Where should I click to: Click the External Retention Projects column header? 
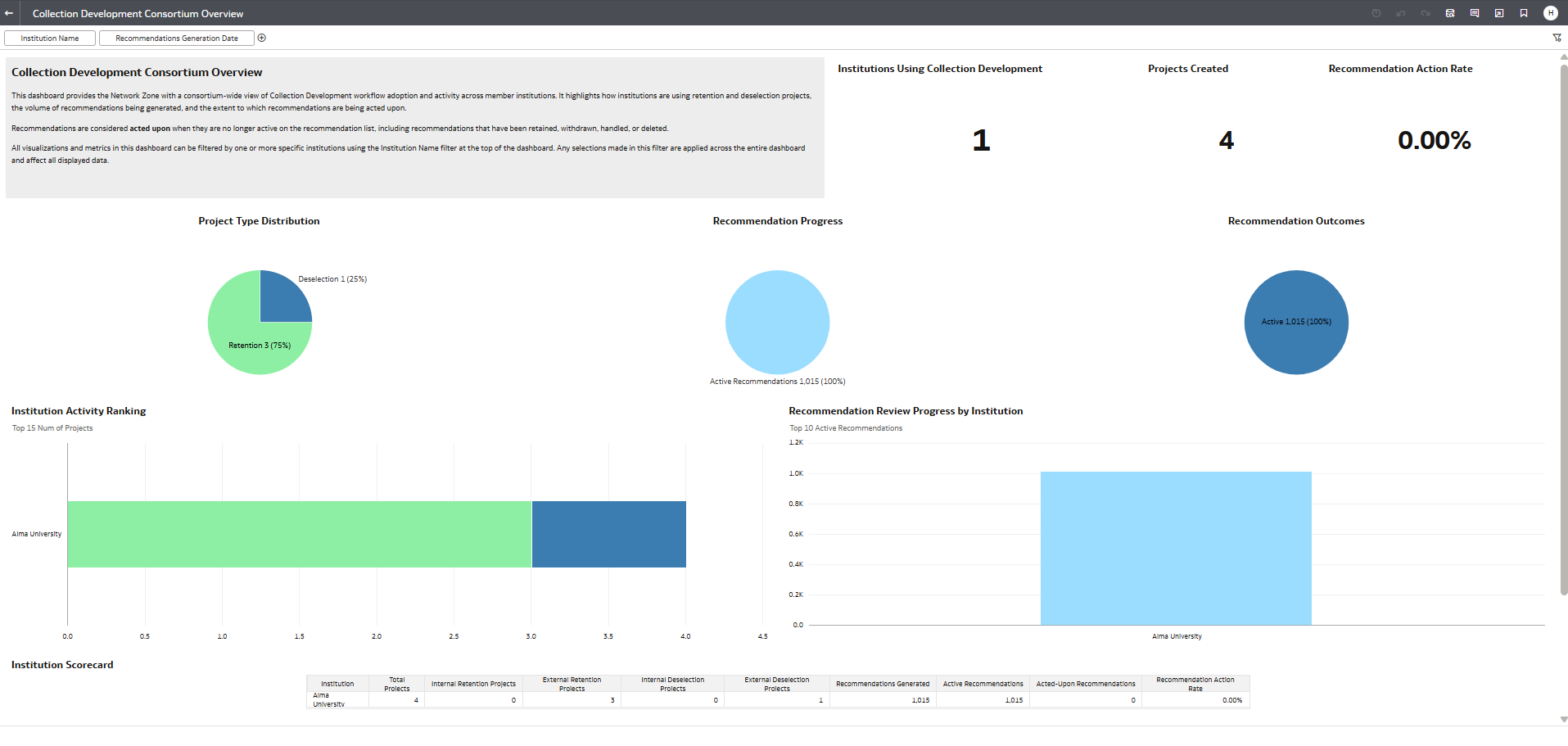(572, 684)
